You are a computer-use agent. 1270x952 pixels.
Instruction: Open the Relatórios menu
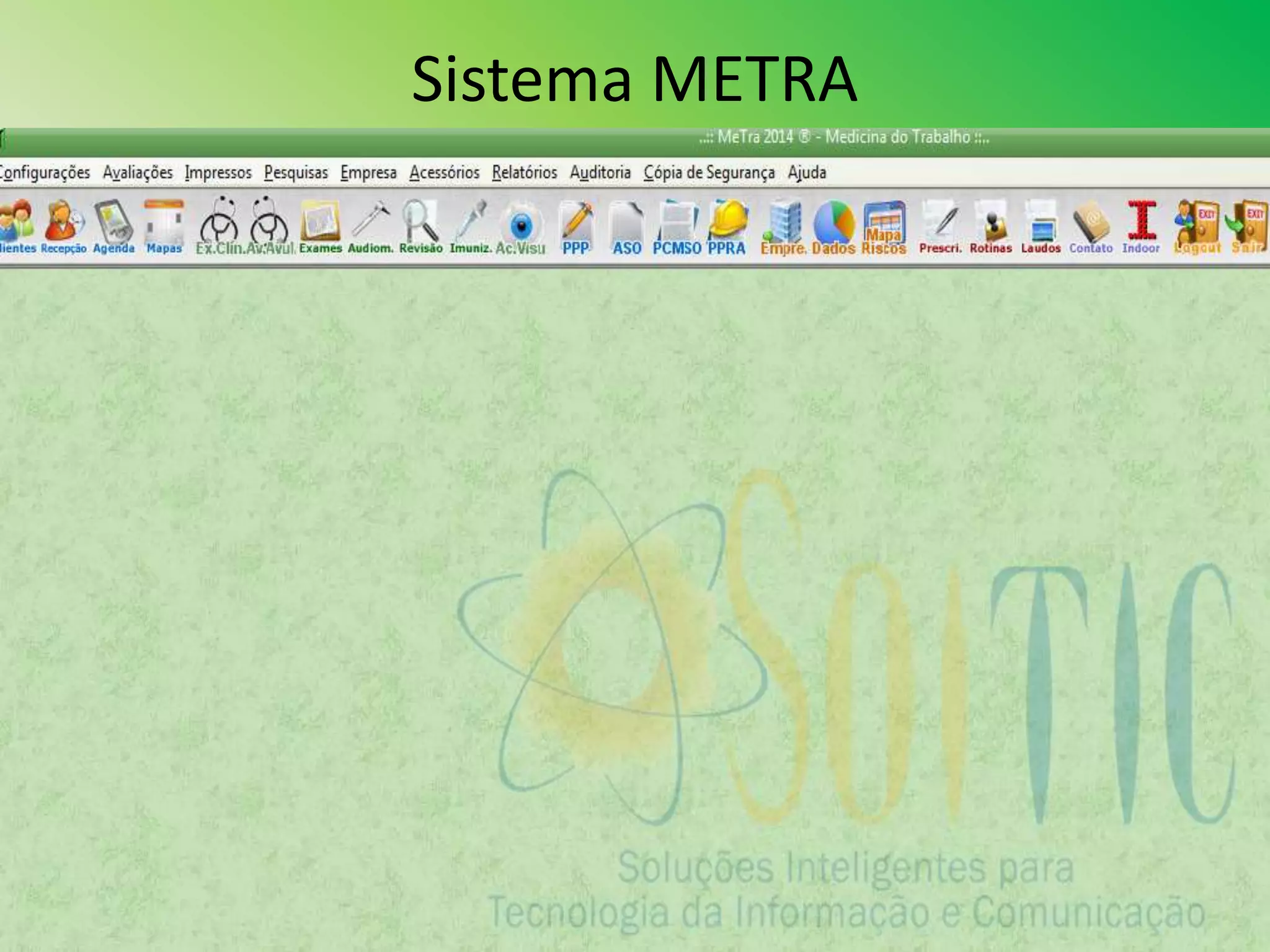point(525,173)
